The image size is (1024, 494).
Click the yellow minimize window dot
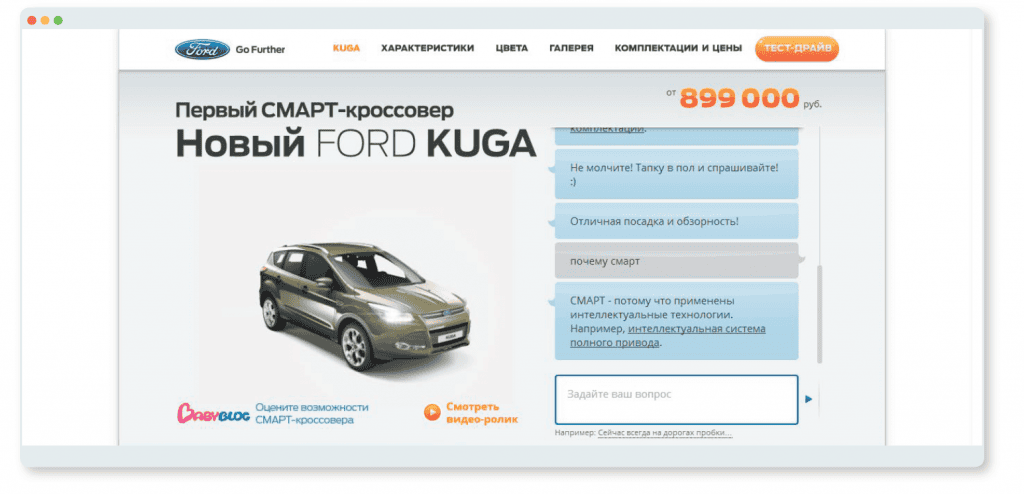[45, 20]
